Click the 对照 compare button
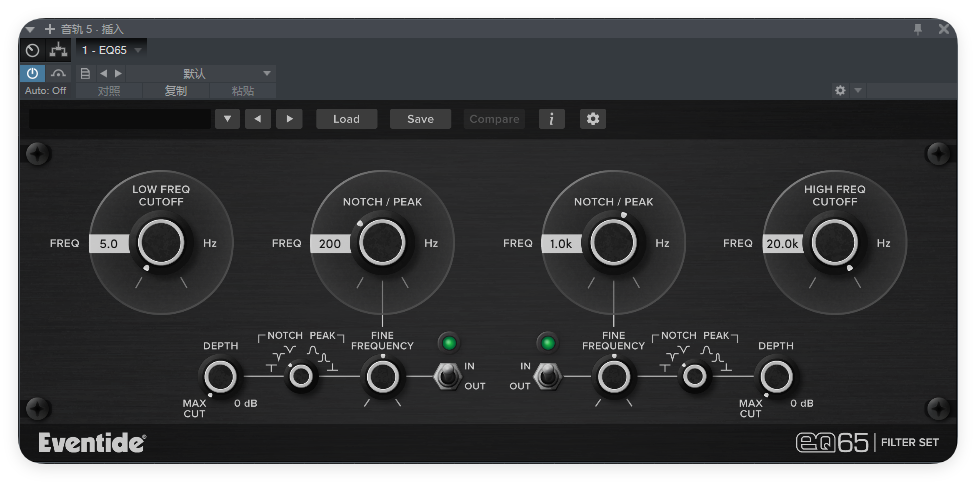The width and height of the screenshot is (976, 482). pos(109,91)
